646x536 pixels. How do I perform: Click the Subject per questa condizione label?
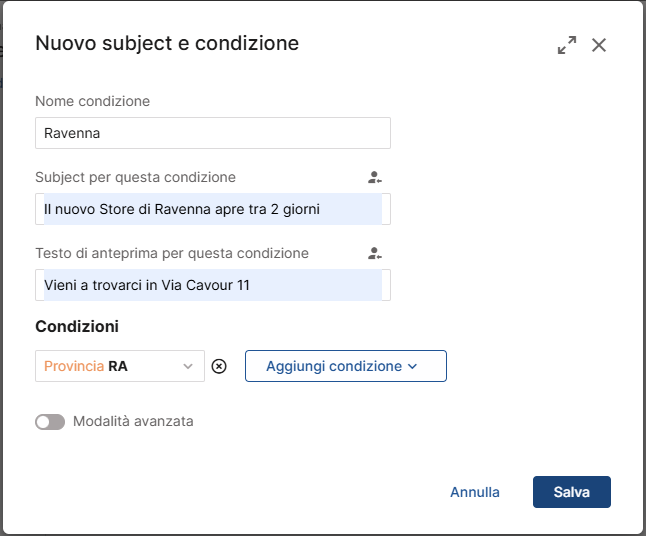pyautogui.click(x=135, y=177)
